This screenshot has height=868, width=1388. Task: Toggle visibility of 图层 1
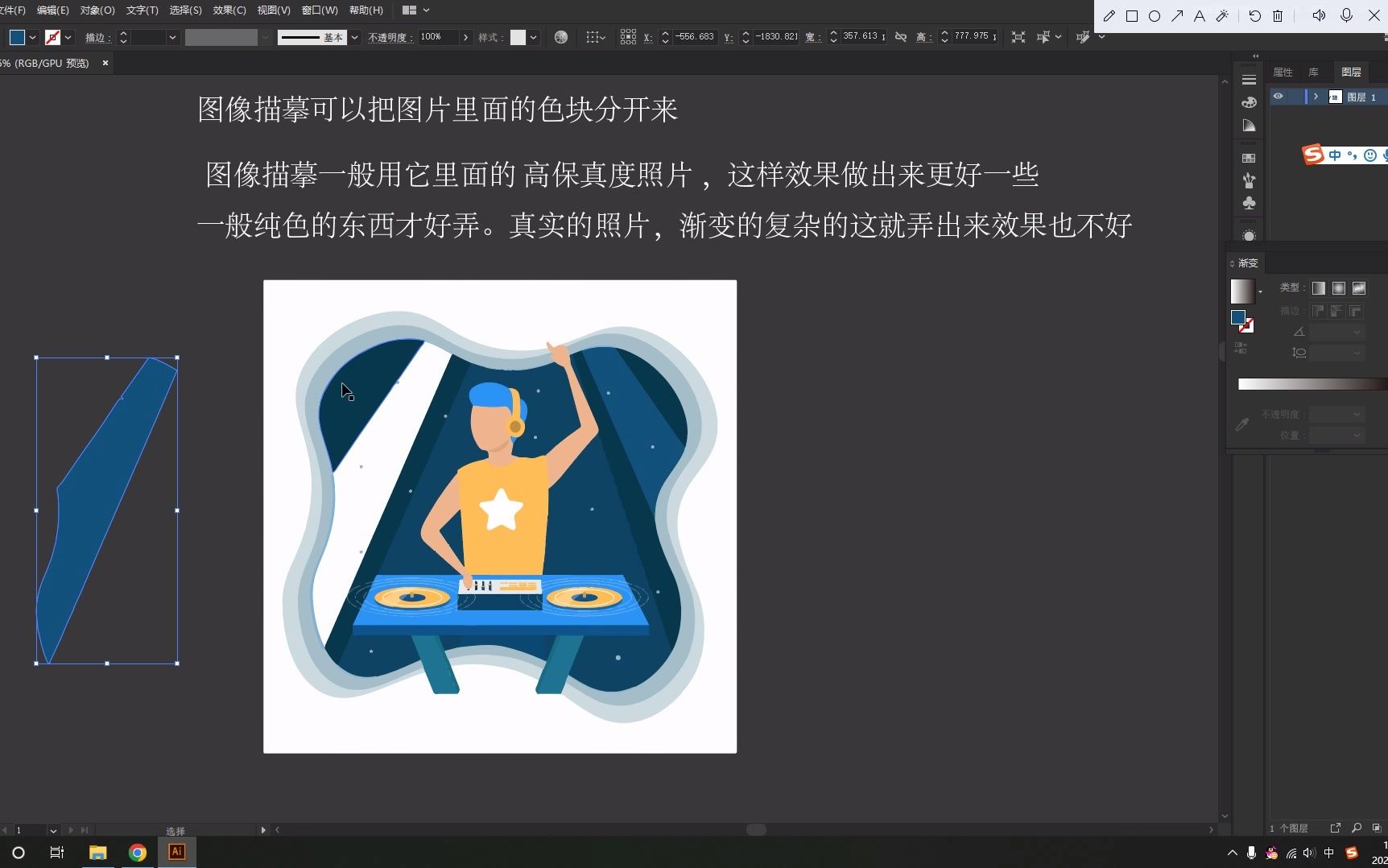click(1278, 96)
